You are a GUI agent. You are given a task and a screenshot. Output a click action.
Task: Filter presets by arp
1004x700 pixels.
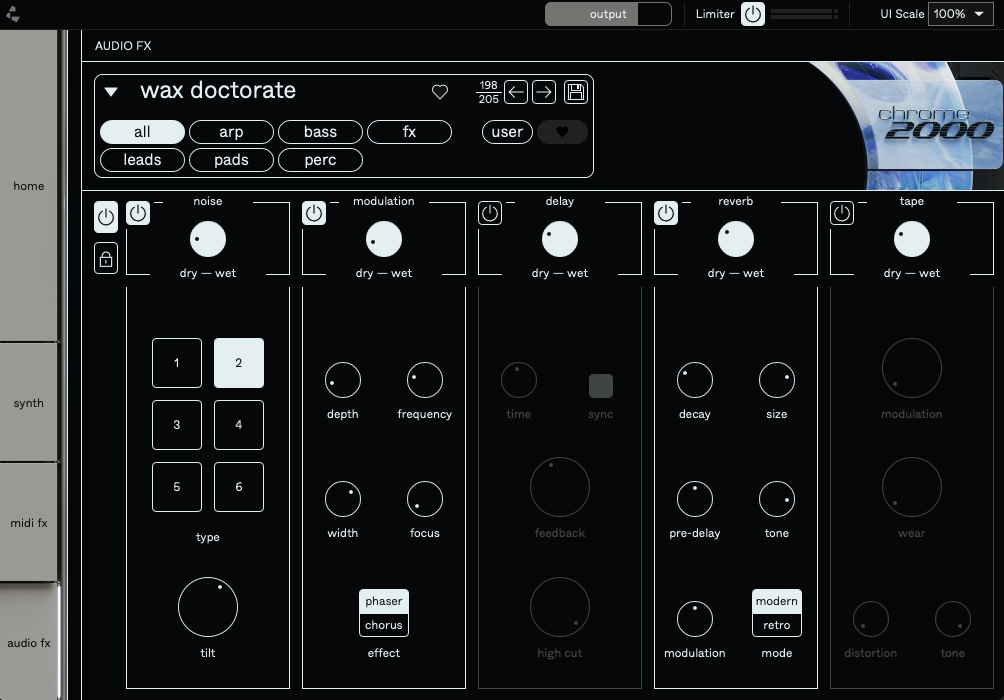click(x=231, y=132)
